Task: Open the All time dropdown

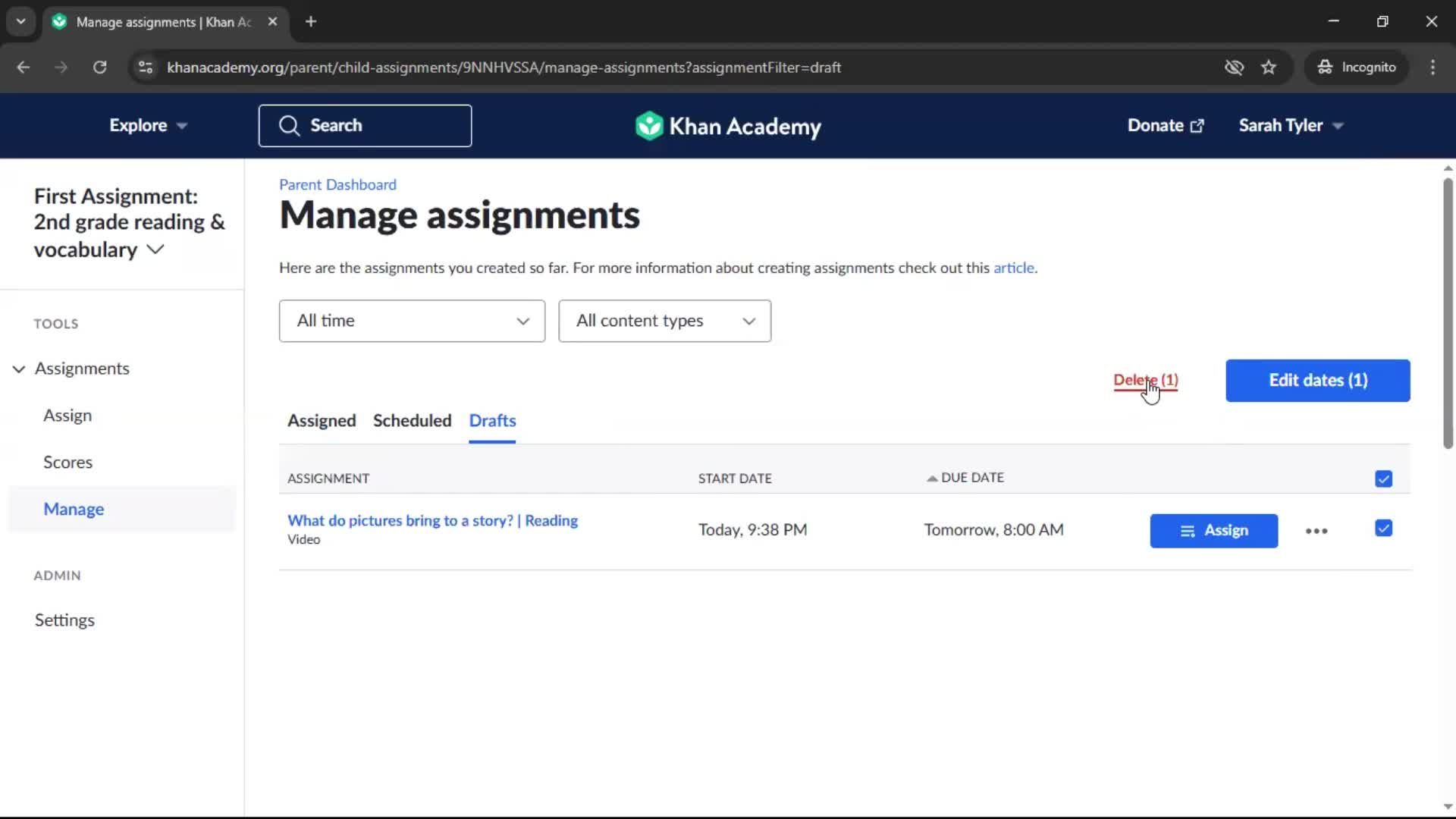Action: pyautogui.click(x=412, y=321)
